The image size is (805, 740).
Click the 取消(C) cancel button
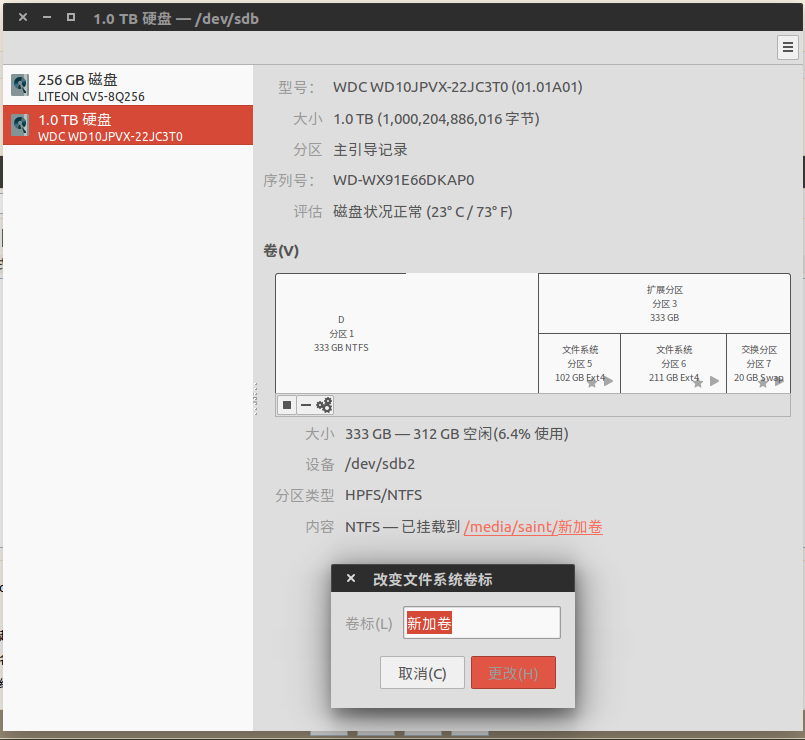422,673
